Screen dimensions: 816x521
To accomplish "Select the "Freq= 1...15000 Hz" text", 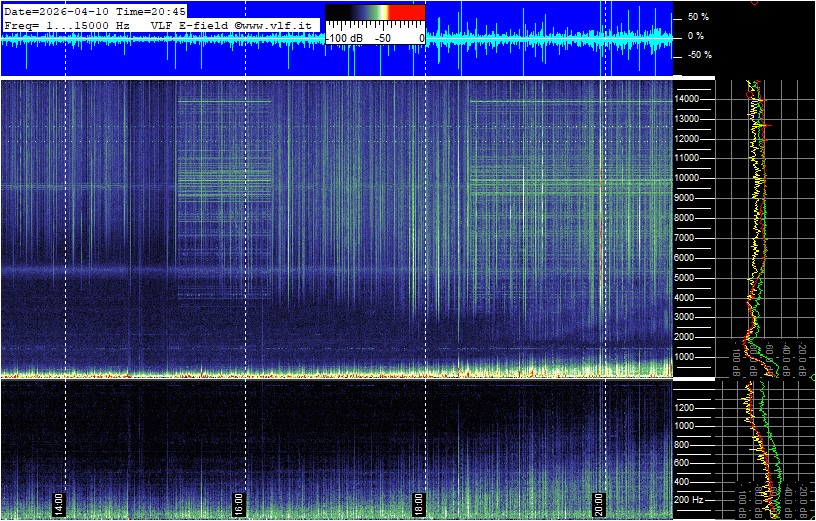I will pos(67,25).
